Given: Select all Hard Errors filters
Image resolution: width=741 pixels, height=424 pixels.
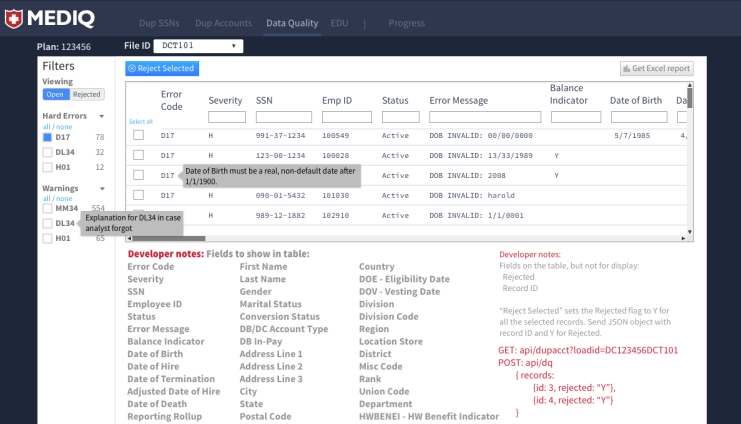Looking at the screenshot, I should coord(46,127).
